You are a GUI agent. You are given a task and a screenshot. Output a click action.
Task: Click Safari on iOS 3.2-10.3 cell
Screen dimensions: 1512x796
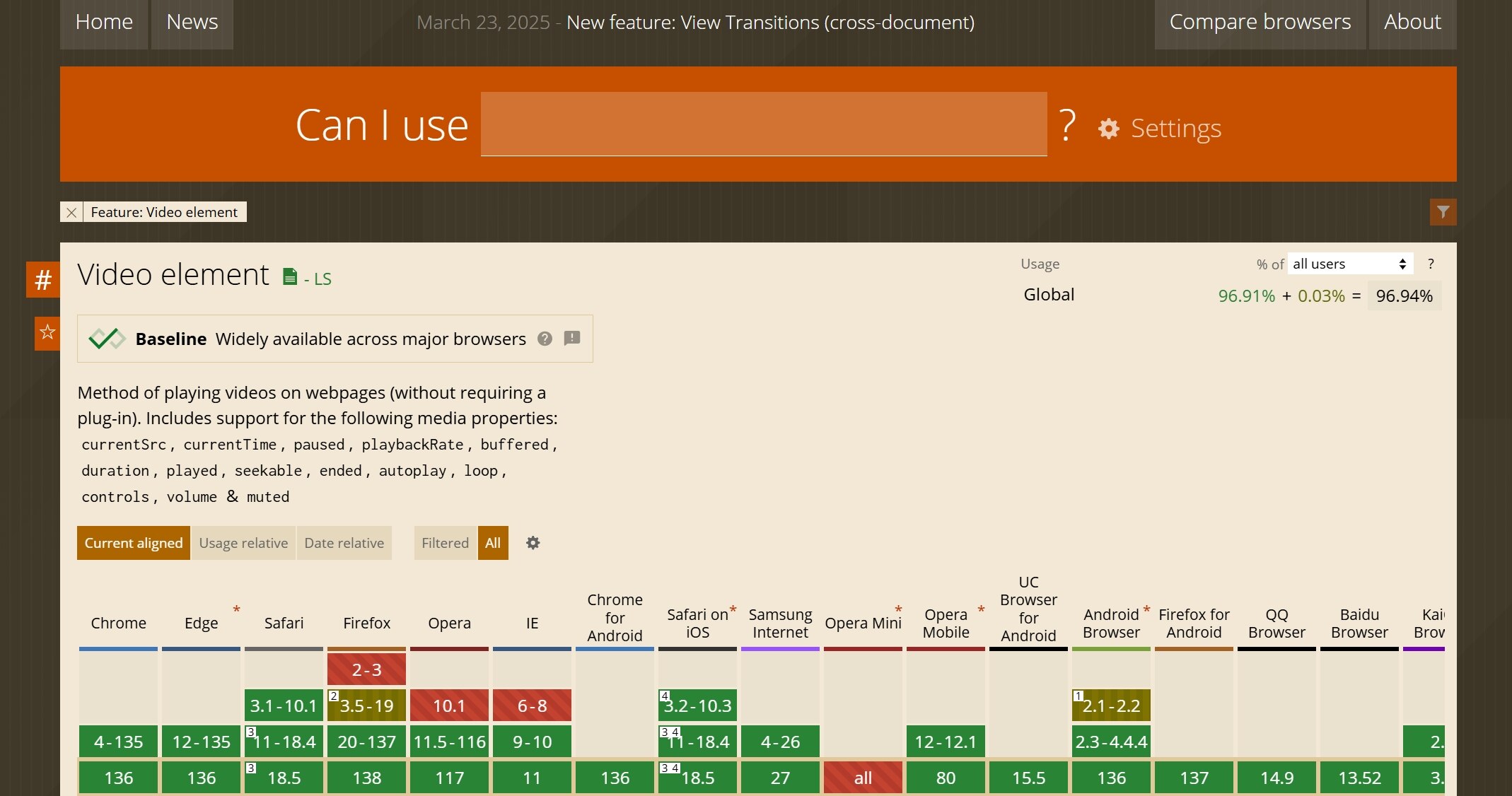[x=698, y=706]
